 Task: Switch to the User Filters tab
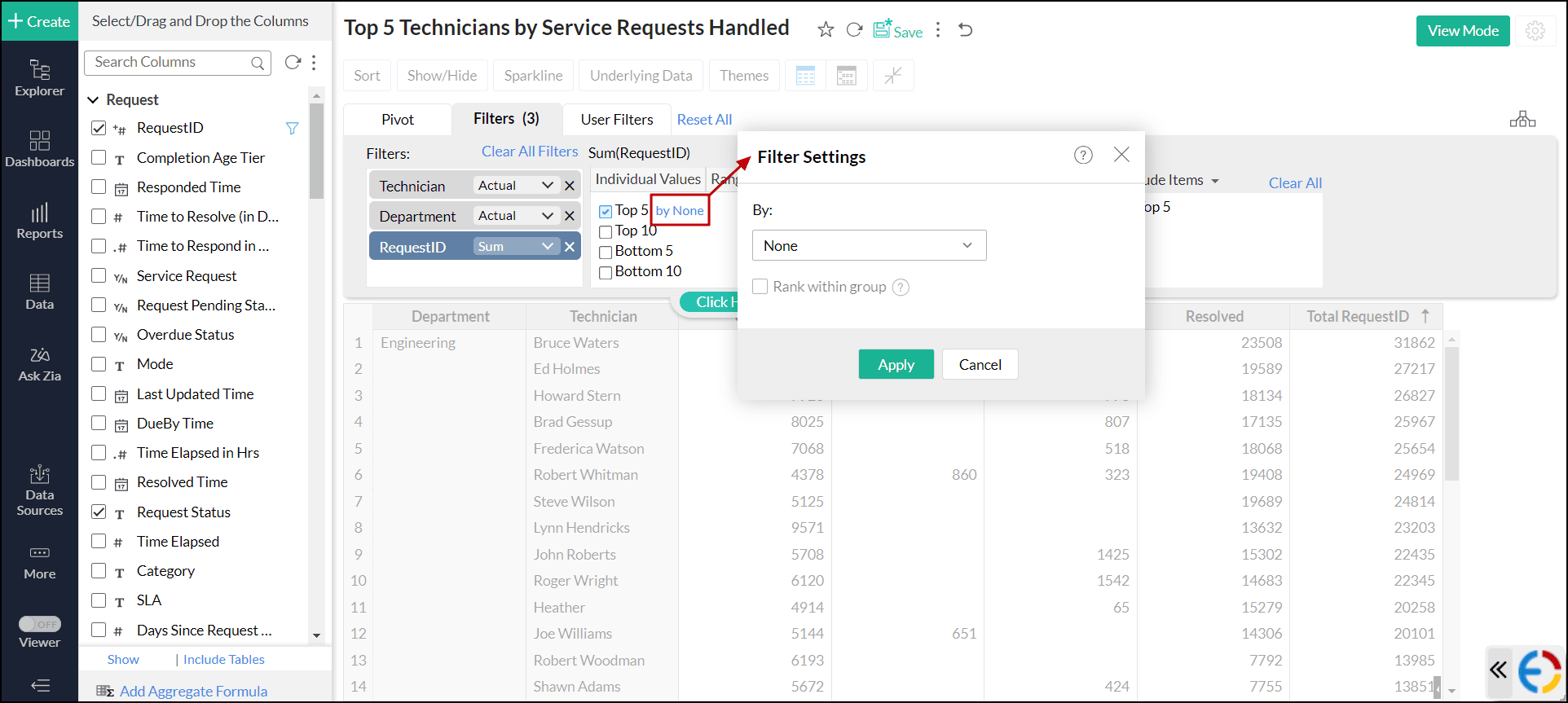616,120
